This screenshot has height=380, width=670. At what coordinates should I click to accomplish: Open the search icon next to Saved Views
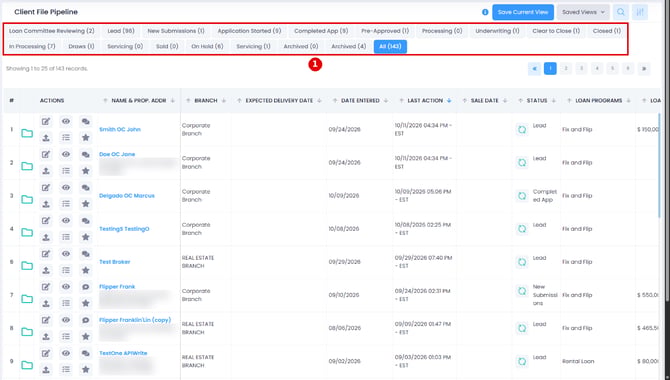click(x=620, y=12)
